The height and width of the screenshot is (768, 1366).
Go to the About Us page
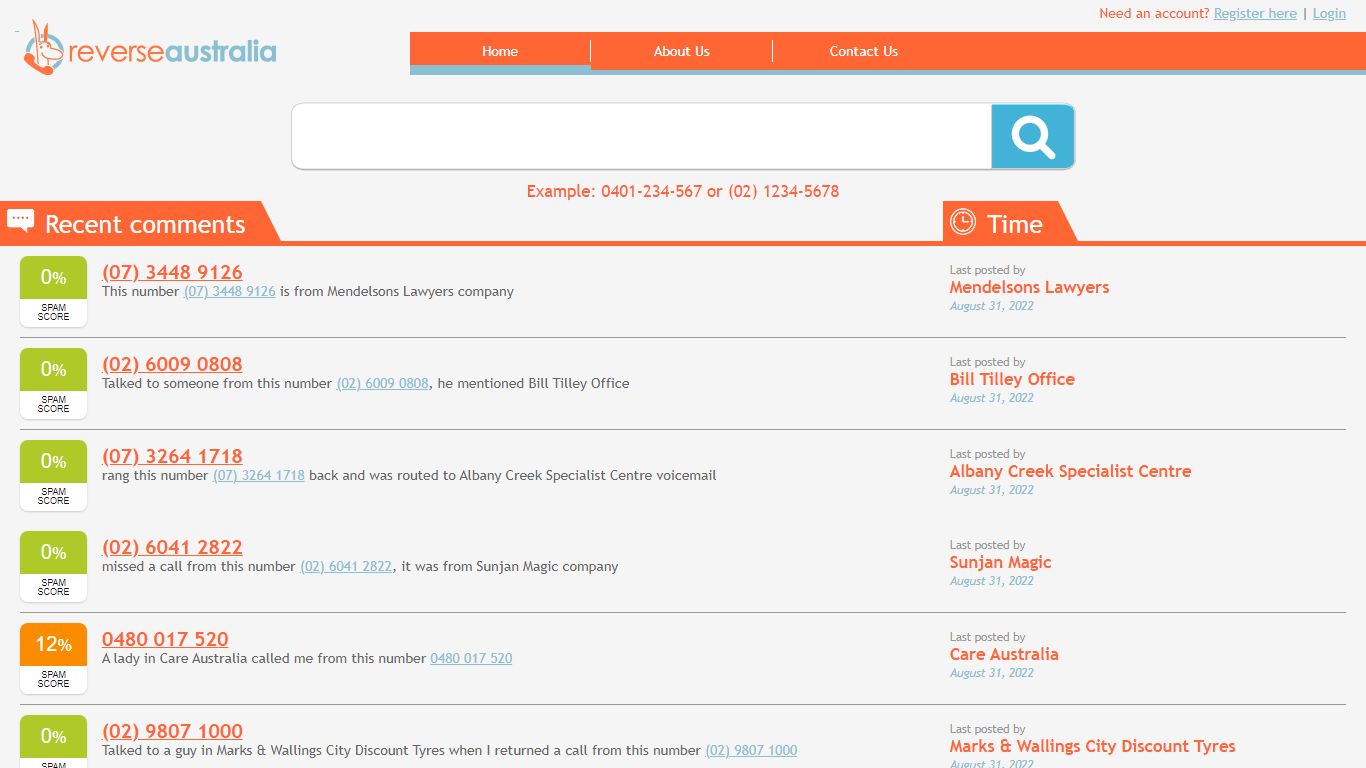click(x=682, y=51)
